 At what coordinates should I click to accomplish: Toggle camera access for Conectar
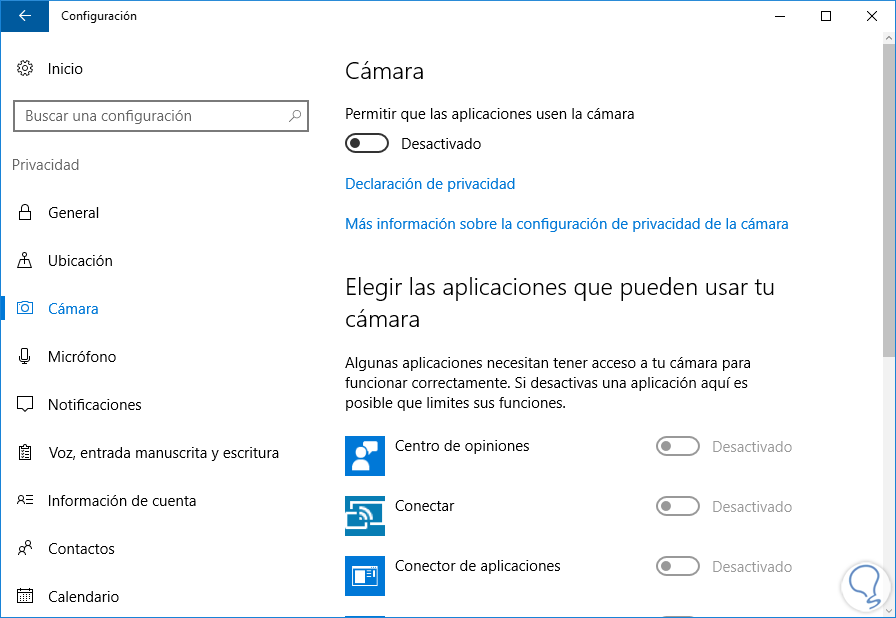(x=677, y=507)
